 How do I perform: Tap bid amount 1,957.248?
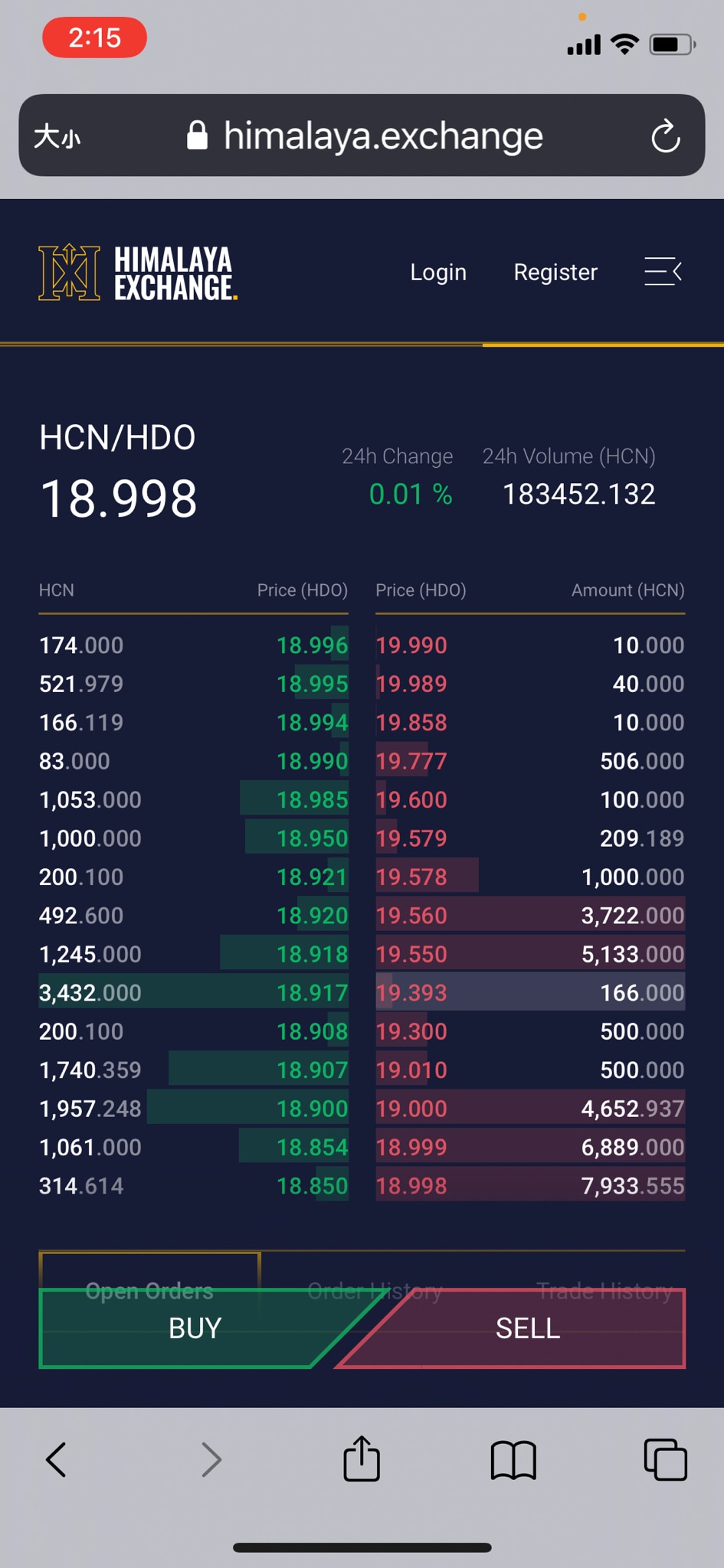(90, 1109)
